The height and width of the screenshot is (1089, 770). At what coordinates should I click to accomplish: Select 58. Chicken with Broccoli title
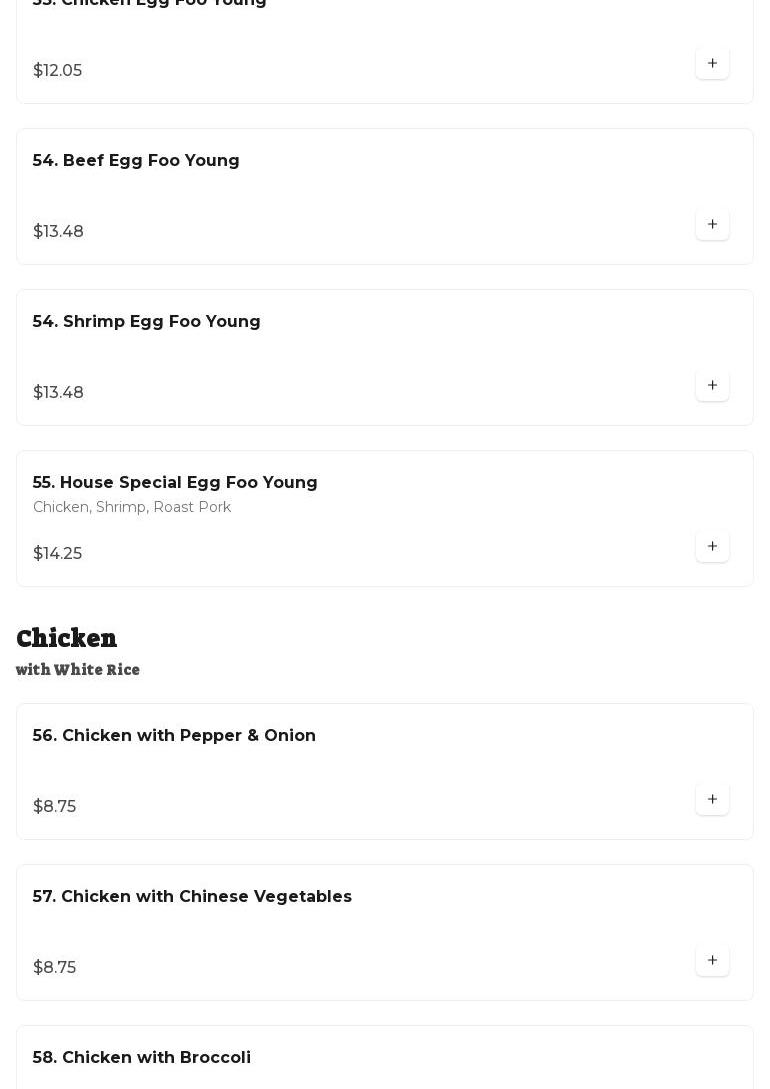[141, 1058]
